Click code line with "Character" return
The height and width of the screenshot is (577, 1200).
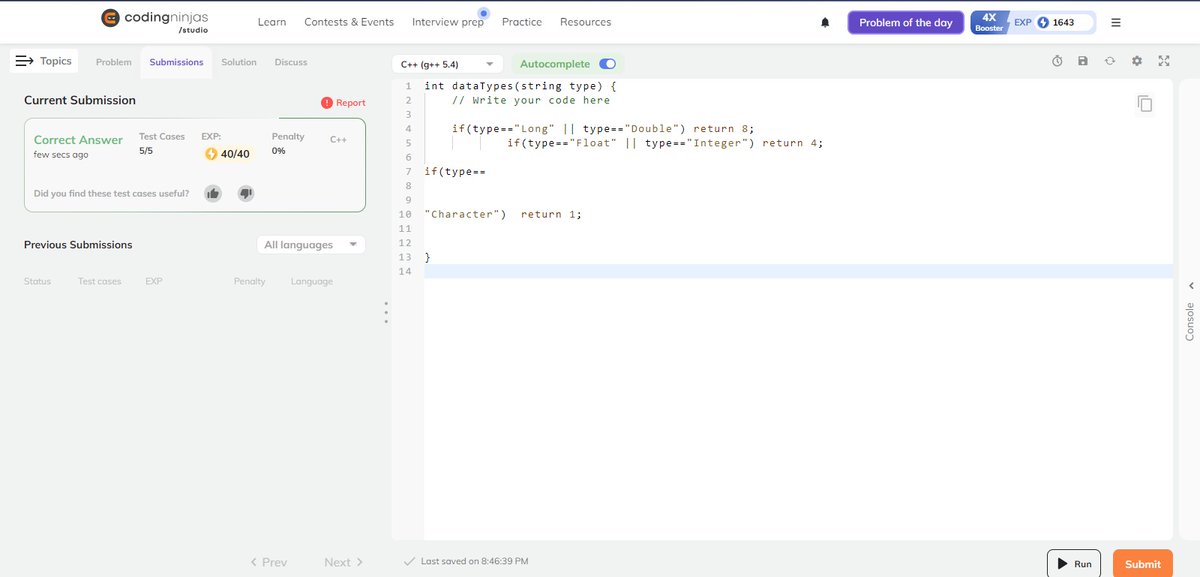coord(503,215)
